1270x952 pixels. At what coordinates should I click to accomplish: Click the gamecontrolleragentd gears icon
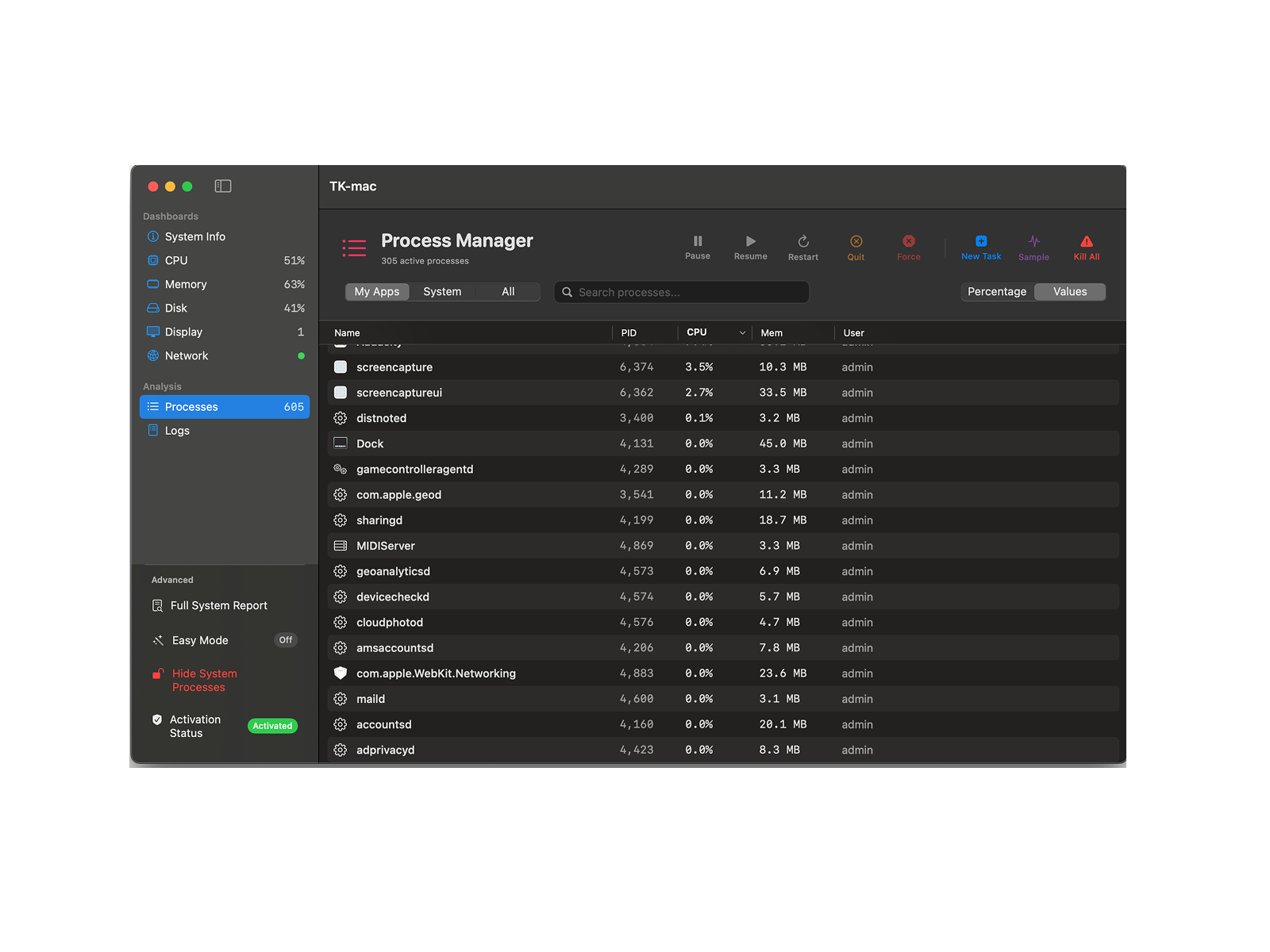[x=341, y=469]
